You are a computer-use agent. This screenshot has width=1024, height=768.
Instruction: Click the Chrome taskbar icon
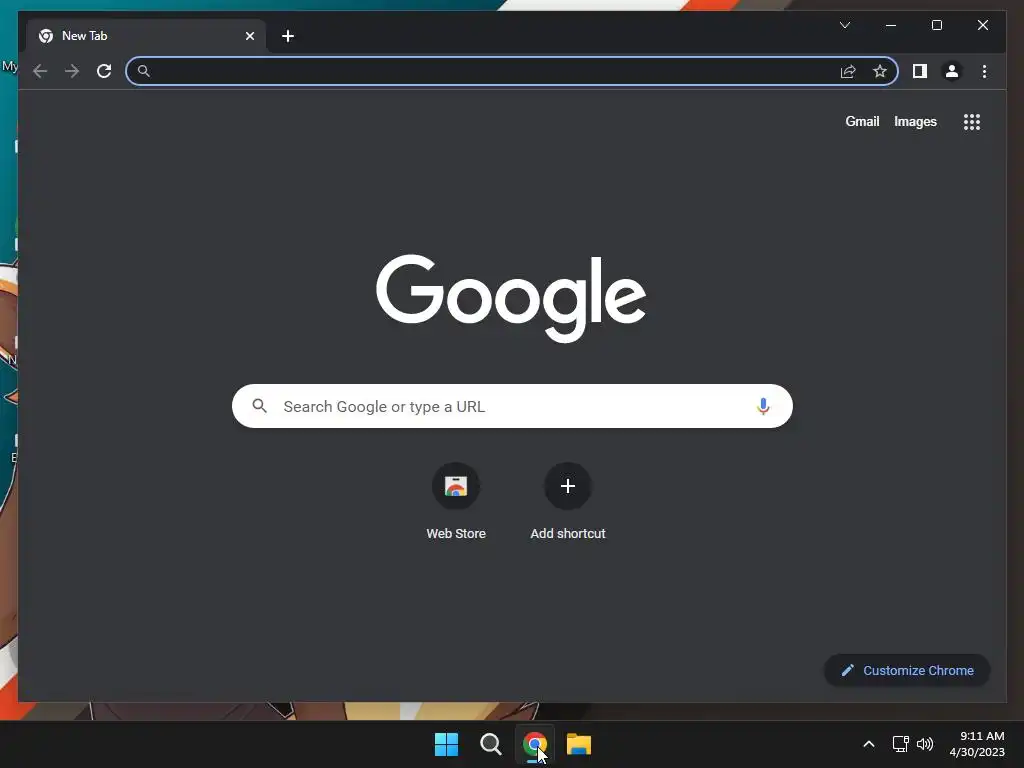point(535,744)
